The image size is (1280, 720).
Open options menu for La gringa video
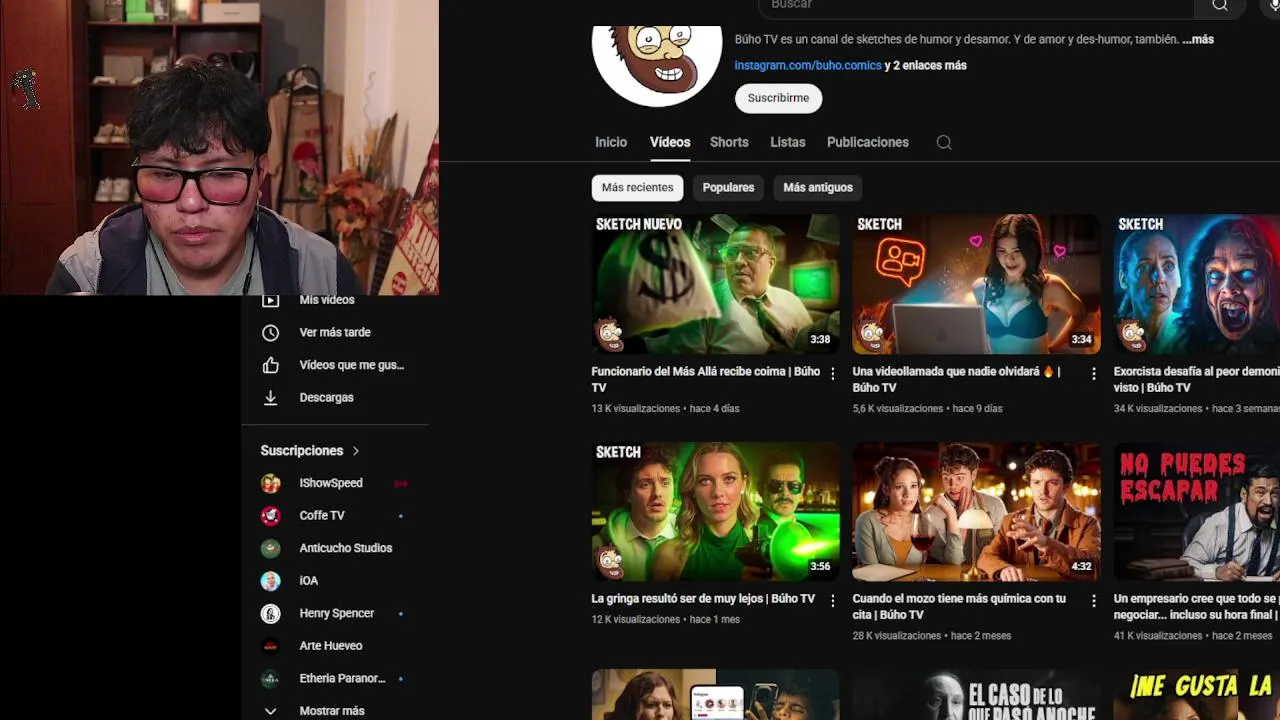coord(832,601)
